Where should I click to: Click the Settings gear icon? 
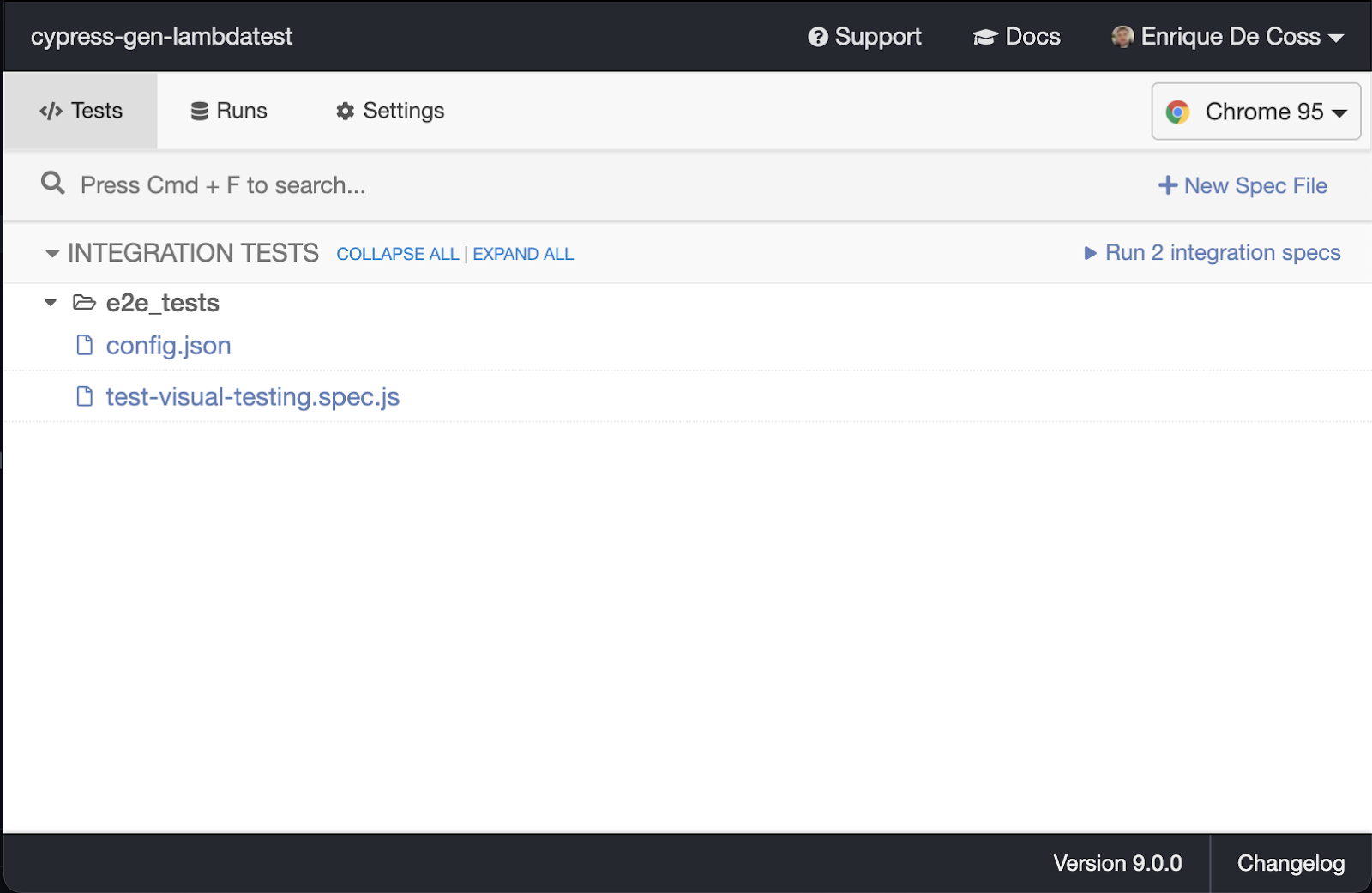coord(345,111)
